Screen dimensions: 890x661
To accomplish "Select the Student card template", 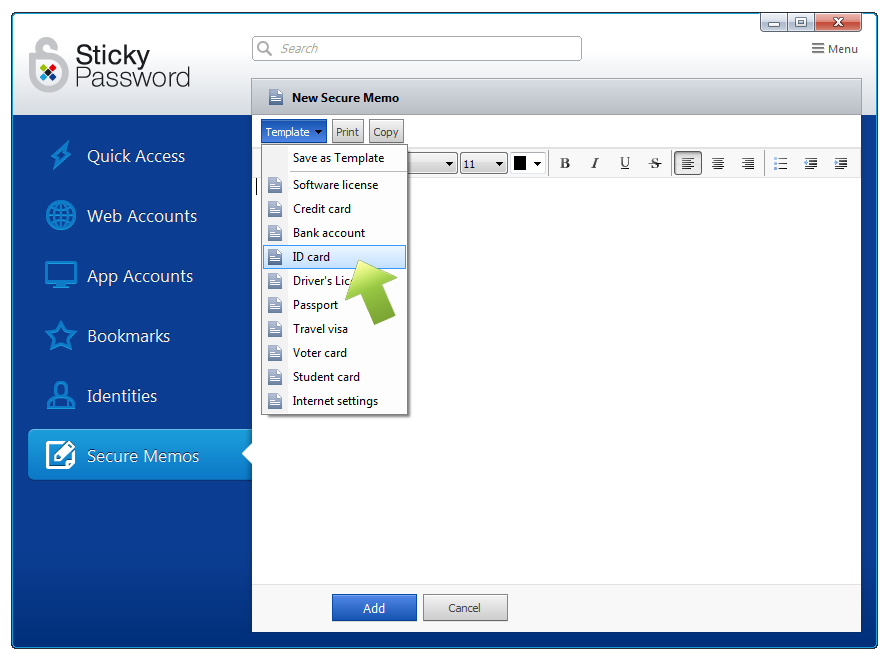I will pyautogui.click(x=335, y=377).
